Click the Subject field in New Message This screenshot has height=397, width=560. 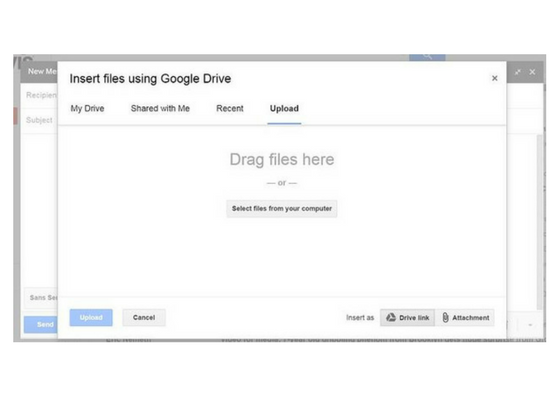coord(39,120)
